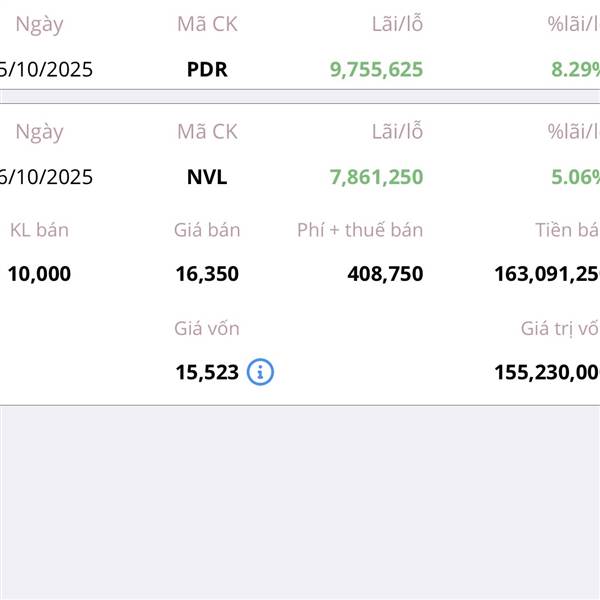This screenshot has width=600, height=600.
Task: Click the sale proceeds amount starting 163,091
Action: coord(546,274)
